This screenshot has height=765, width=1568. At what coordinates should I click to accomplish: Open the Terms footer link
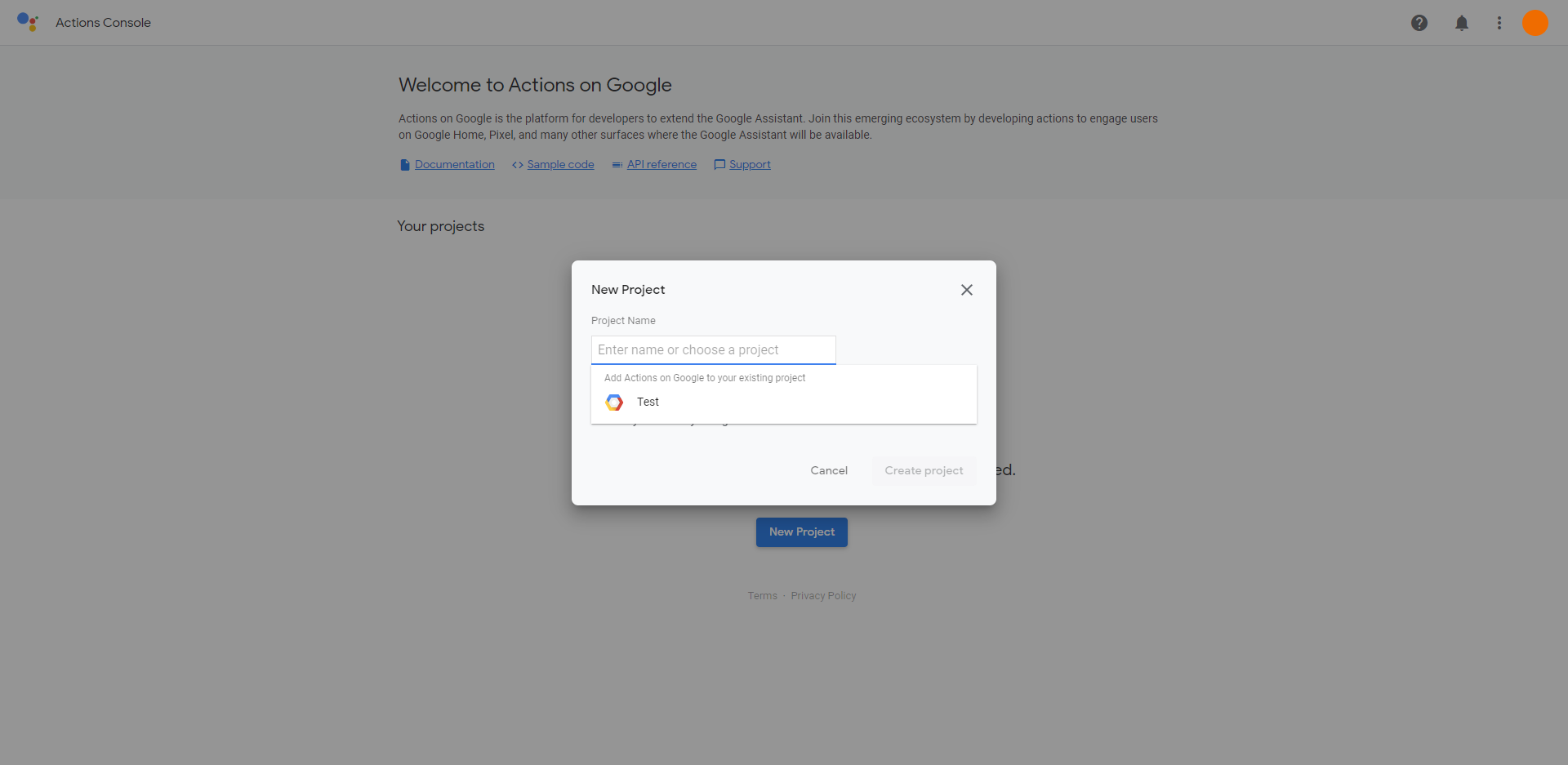pyautogui.click(x=763, y=596)
